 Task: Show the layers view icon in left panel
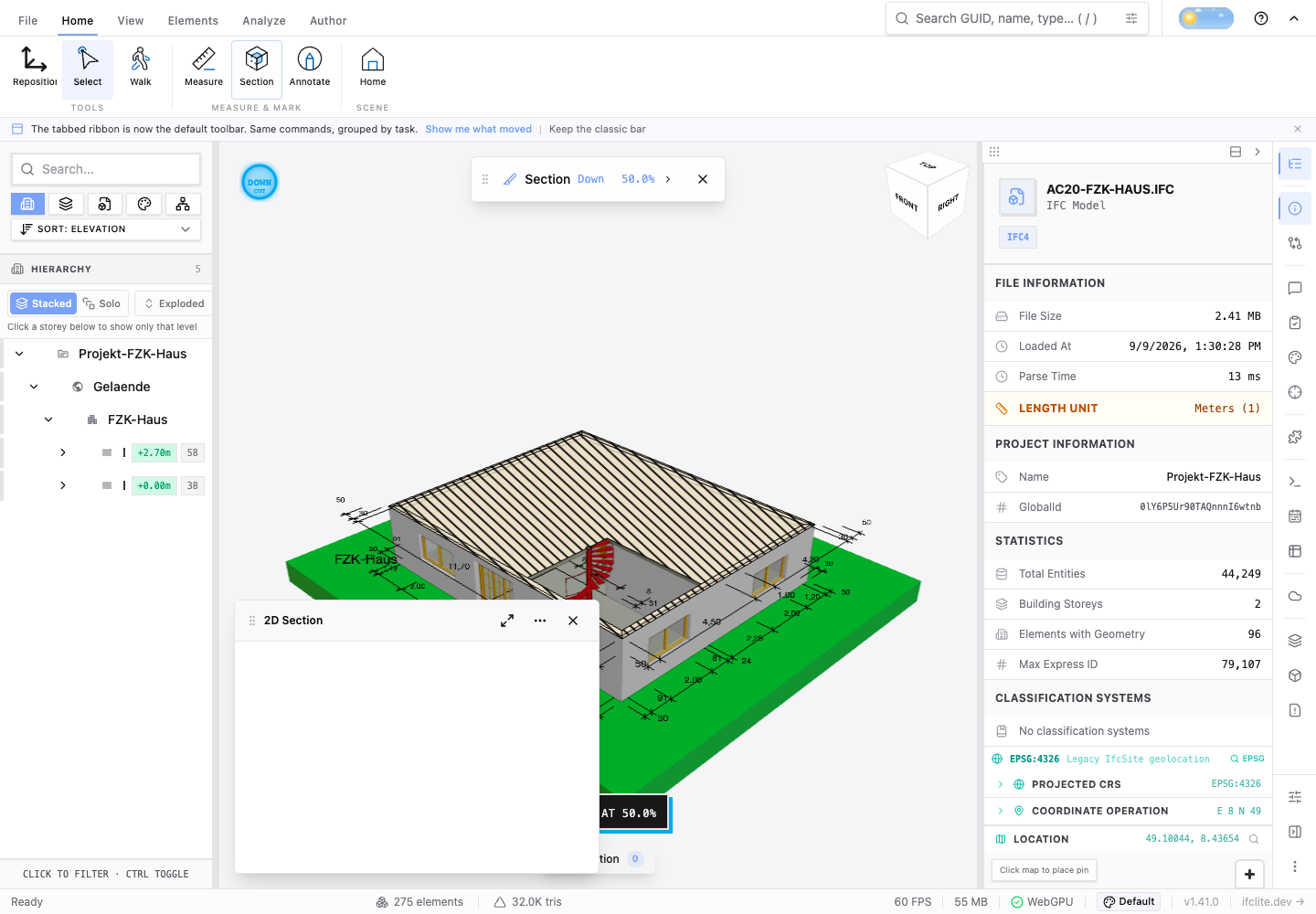click(66, 204)
